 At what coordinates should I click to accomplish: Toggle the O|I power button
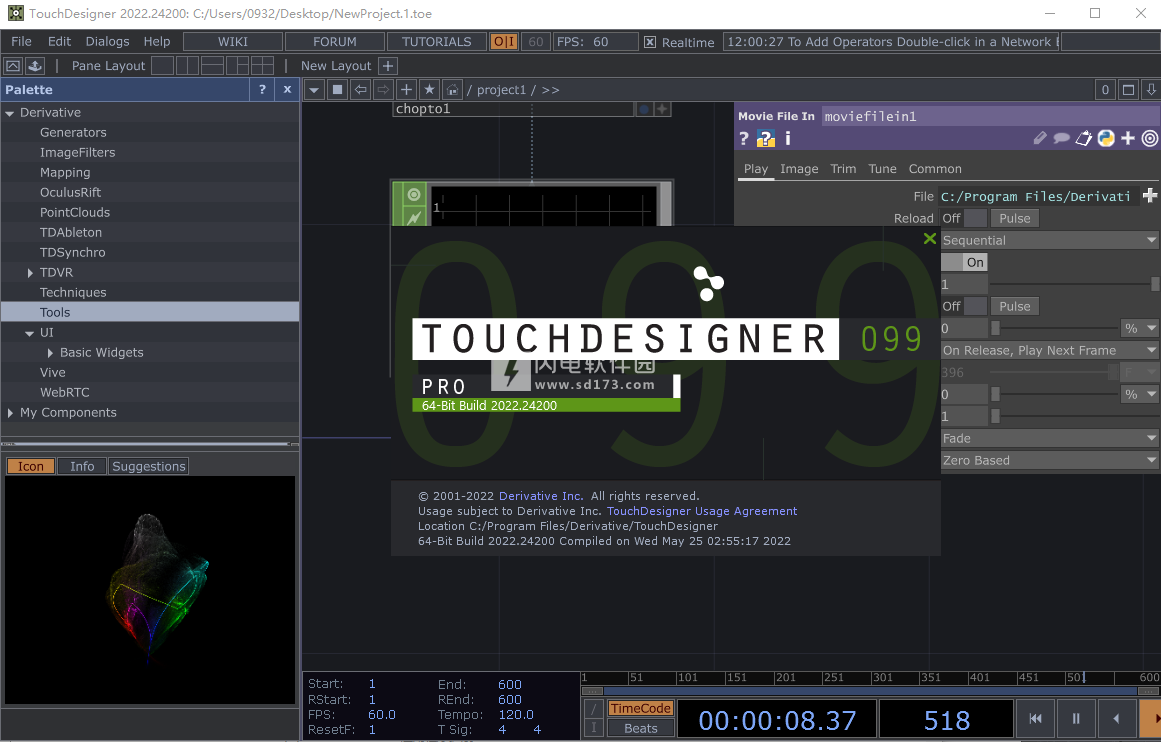[x=504, y=41]
